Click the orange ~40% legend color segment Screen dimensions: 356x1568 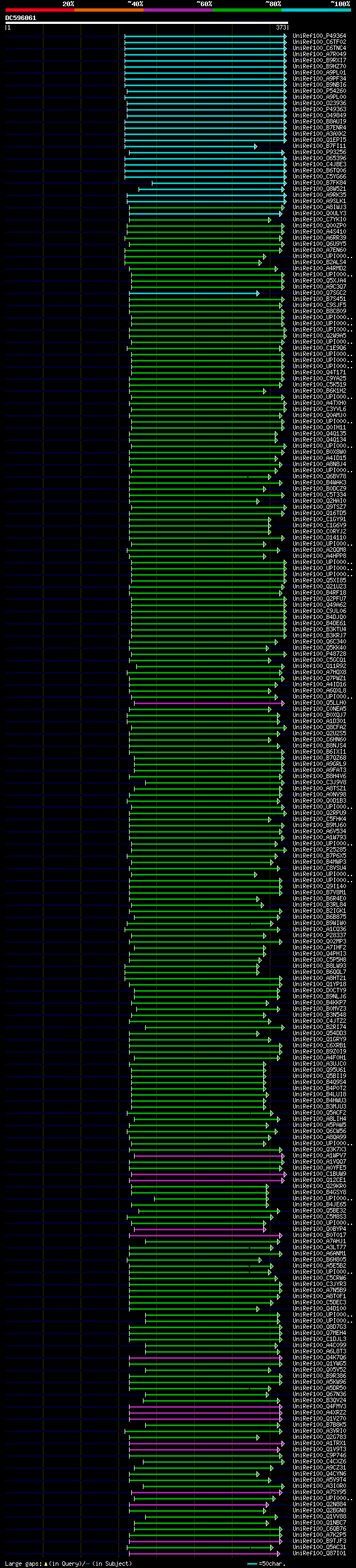[109, 11]
